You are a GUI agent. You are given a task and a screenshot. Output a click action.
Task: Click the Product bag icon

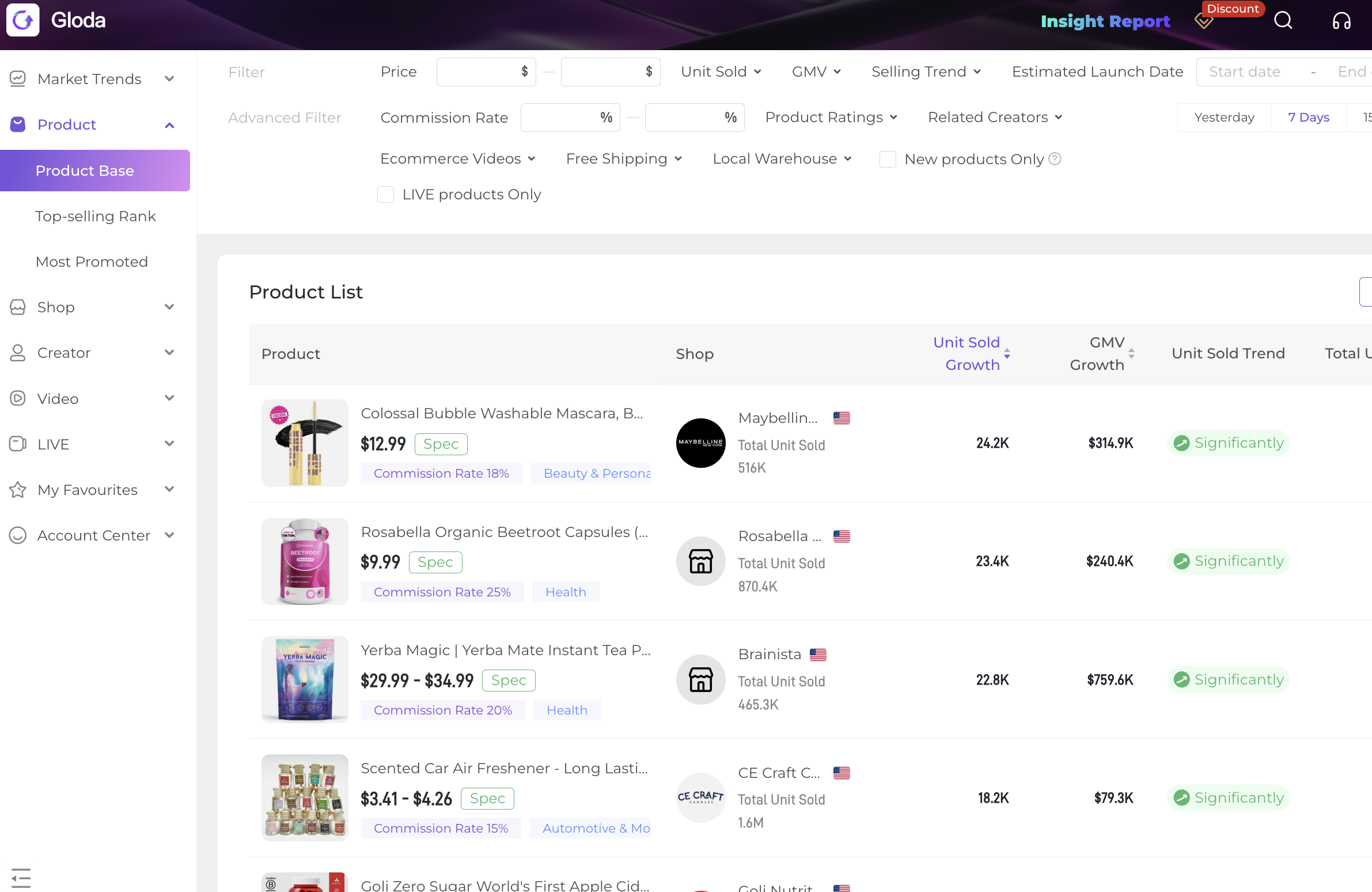coord(18,124)
